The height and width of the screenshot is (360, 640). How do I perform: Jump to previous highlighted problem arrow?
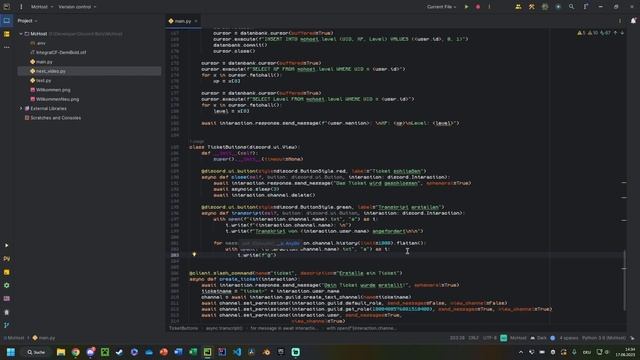(x=616, y=33)
